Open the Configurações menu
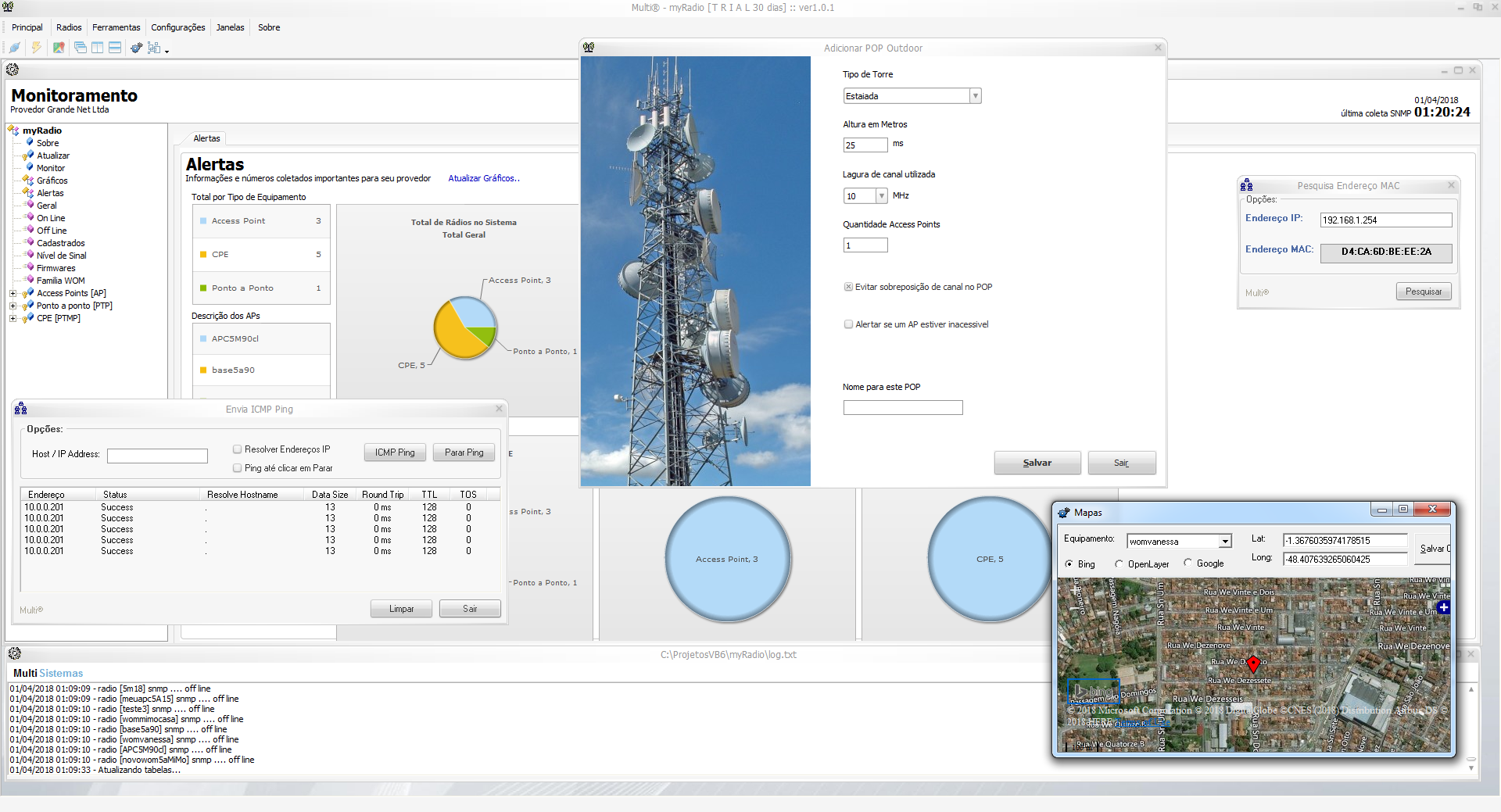The width and height of the screenshot is (1501, 812). click(x=177, y=27)
